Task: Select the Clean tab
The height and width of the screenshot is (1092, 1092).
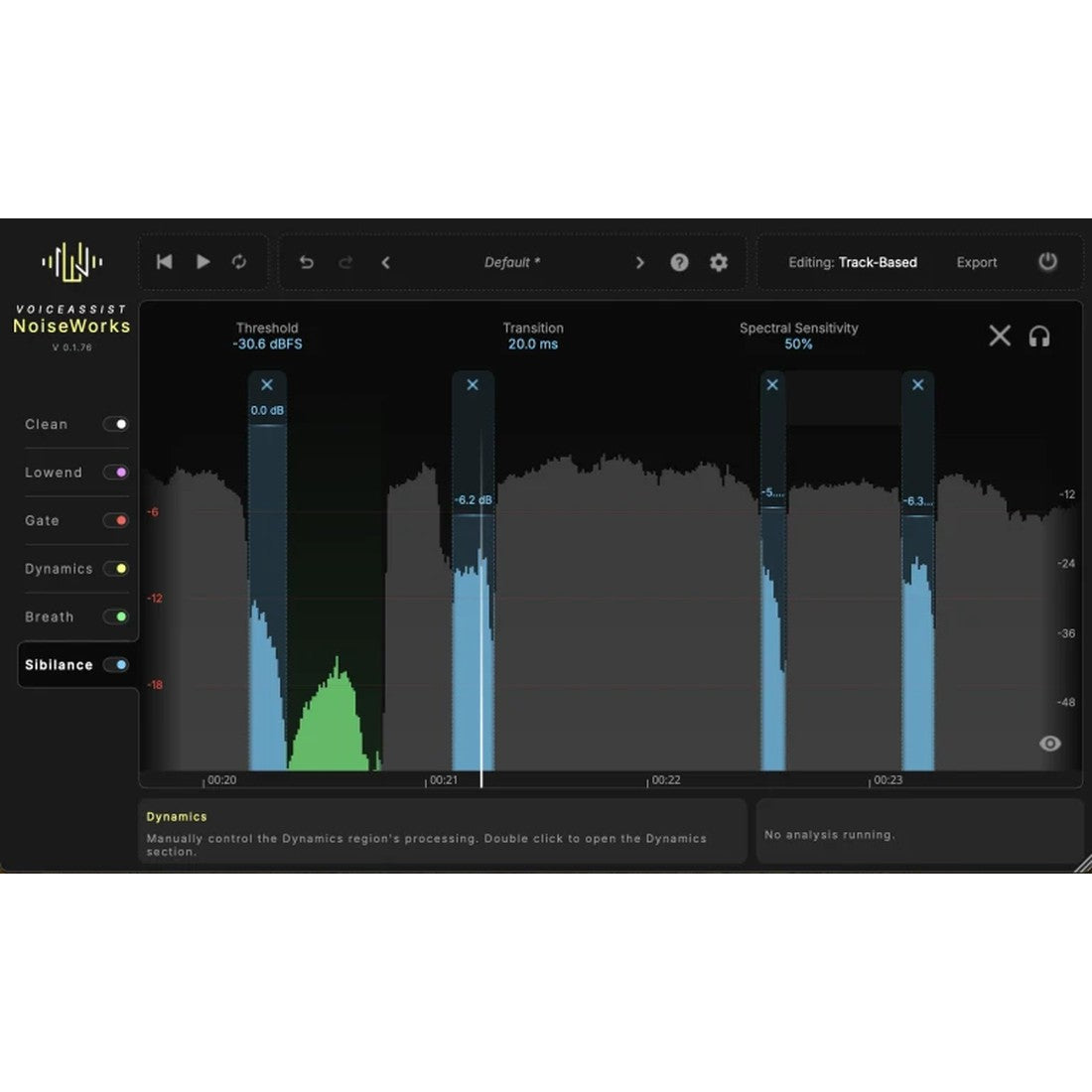Action: tap(46, 424)
